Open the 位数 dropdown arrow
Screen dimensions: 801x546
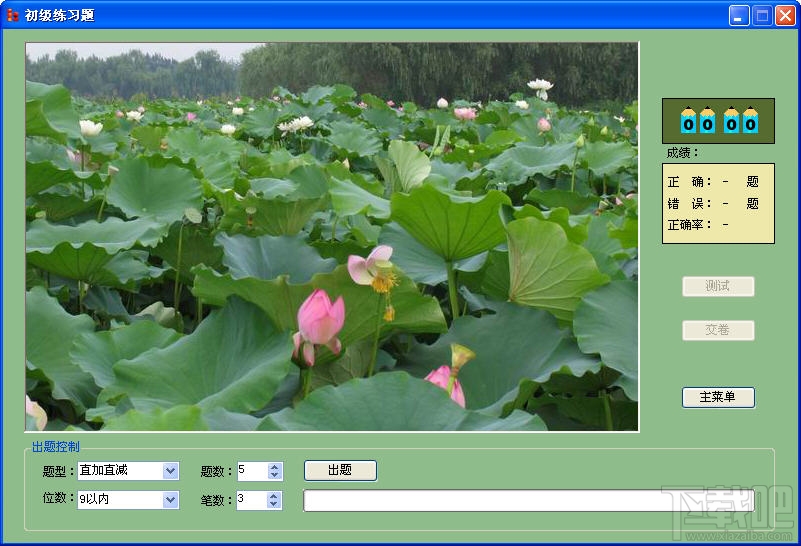171,500
